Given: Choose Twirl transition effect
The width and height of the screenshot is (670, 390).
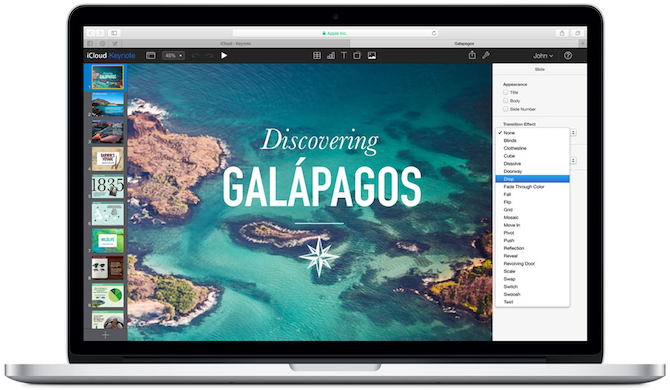Looking at the screenshot, I should click(x=532, y=302).
